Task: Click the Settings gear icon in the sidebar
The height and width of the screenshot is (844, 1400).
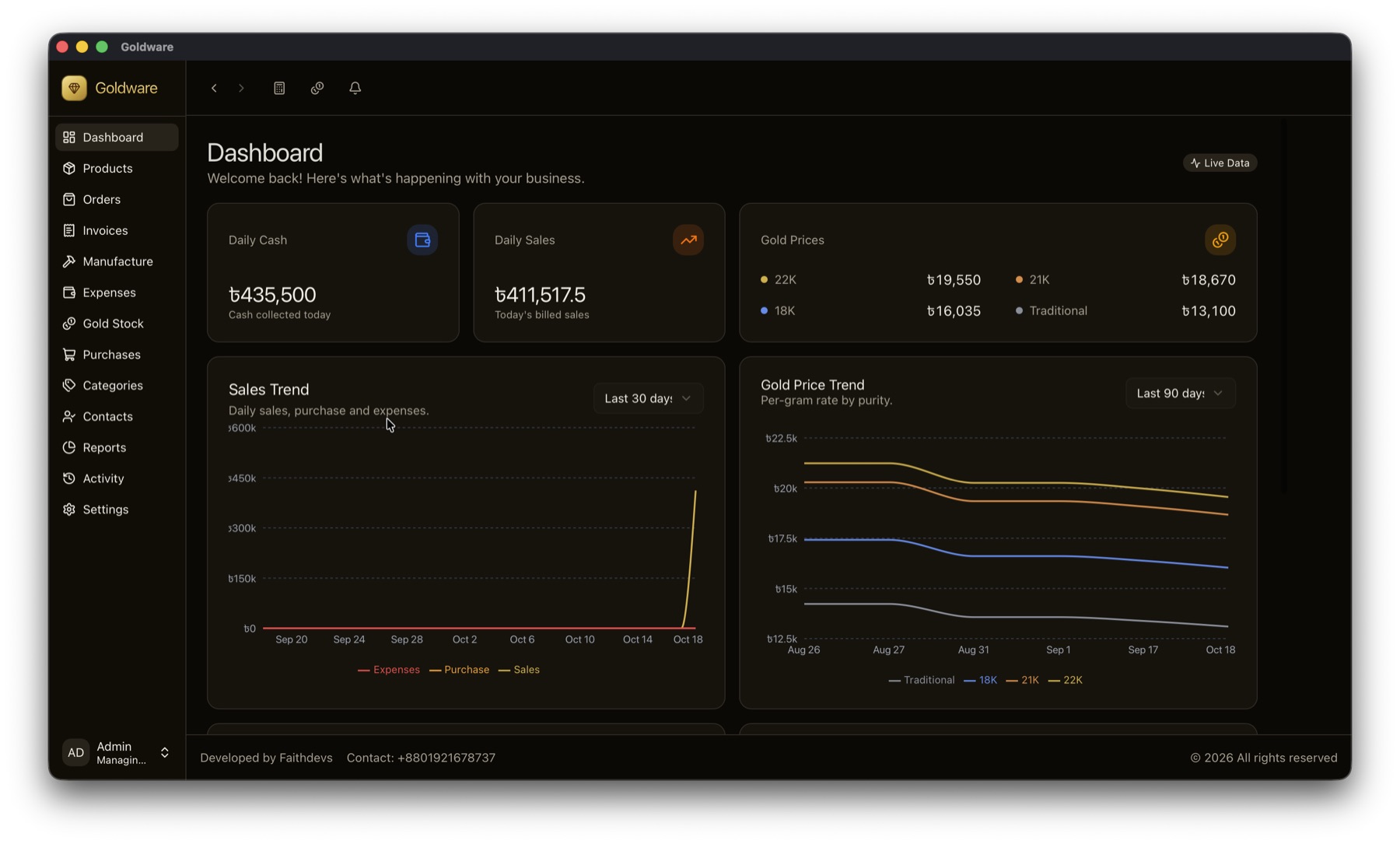Action: (69, 510)
